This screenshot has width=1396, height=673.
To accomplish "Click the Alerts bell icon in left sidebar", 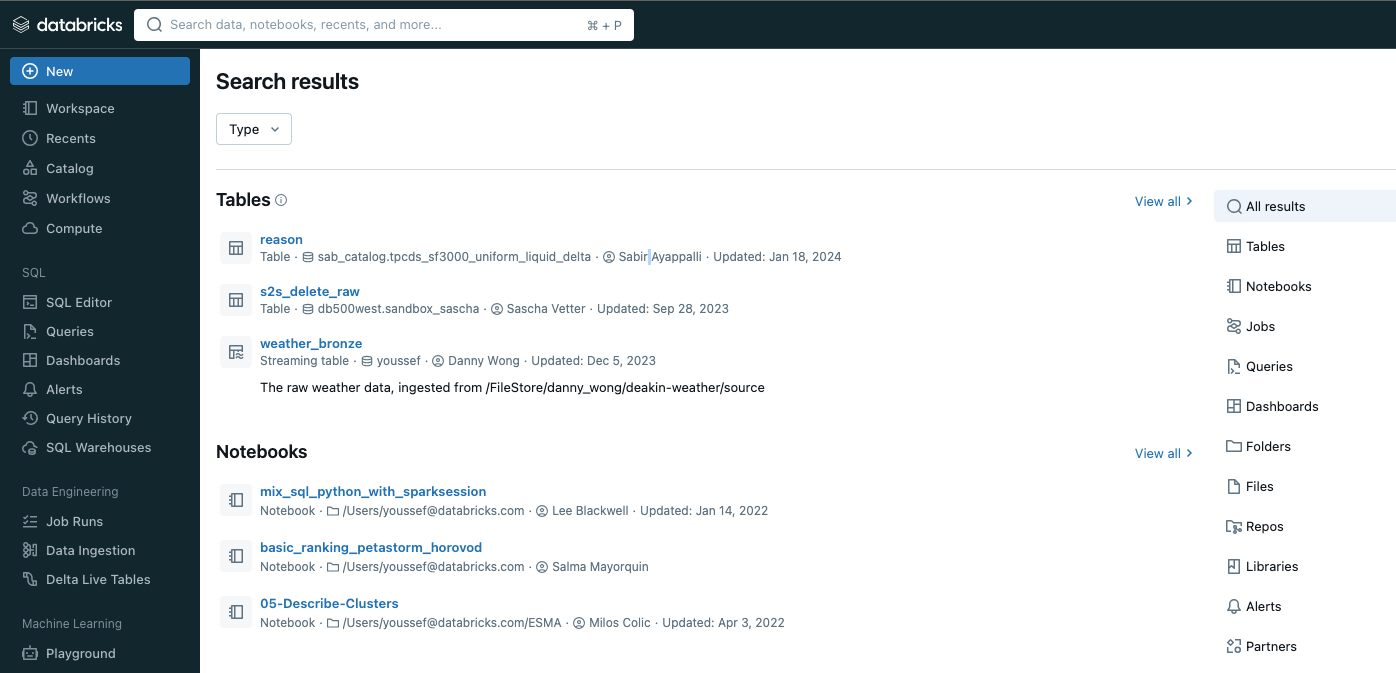I will pos(30,389).
